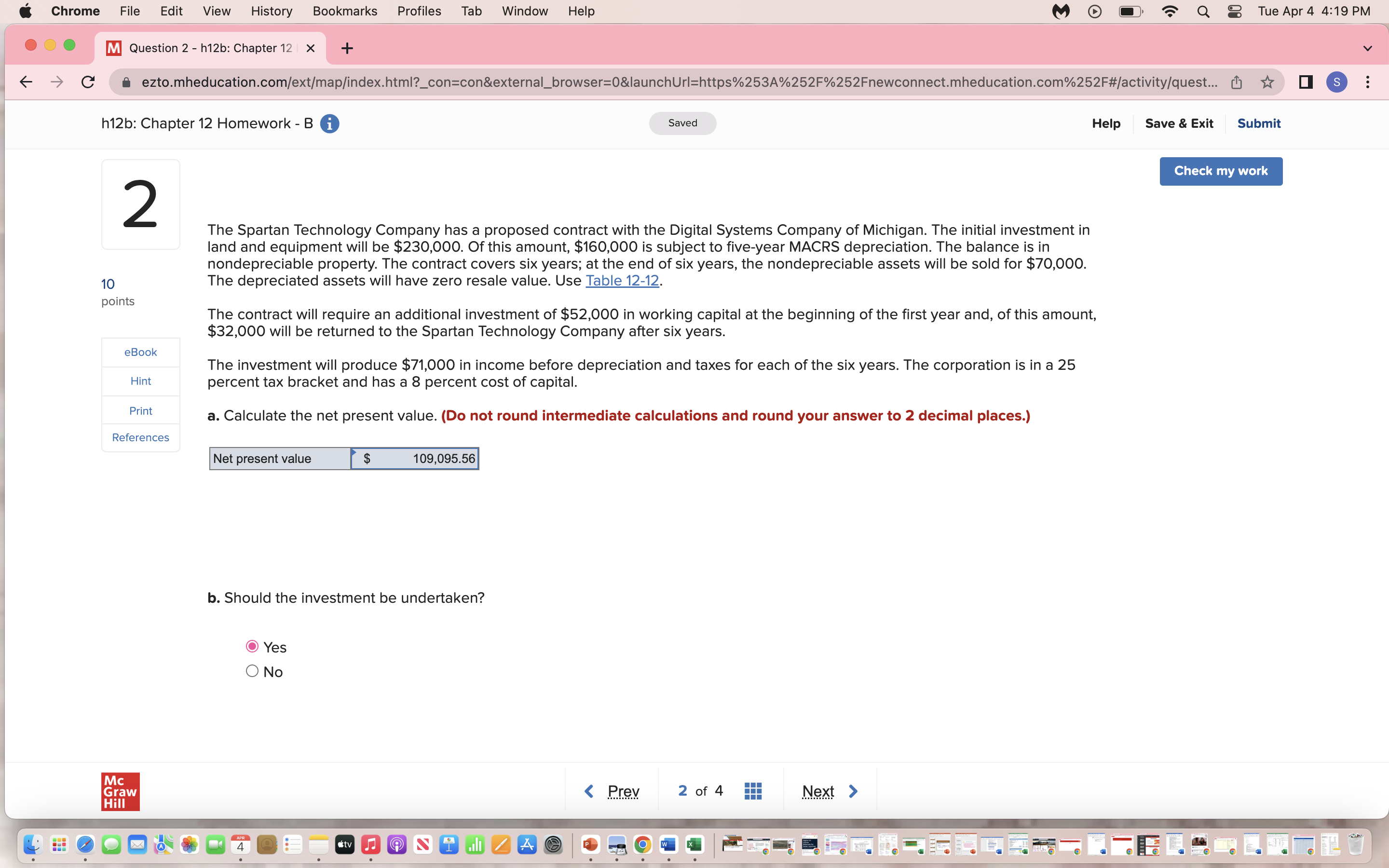Open Keynote from the Dock
Viewport: 1389px width, 868px height.
[x=449, y=844]
